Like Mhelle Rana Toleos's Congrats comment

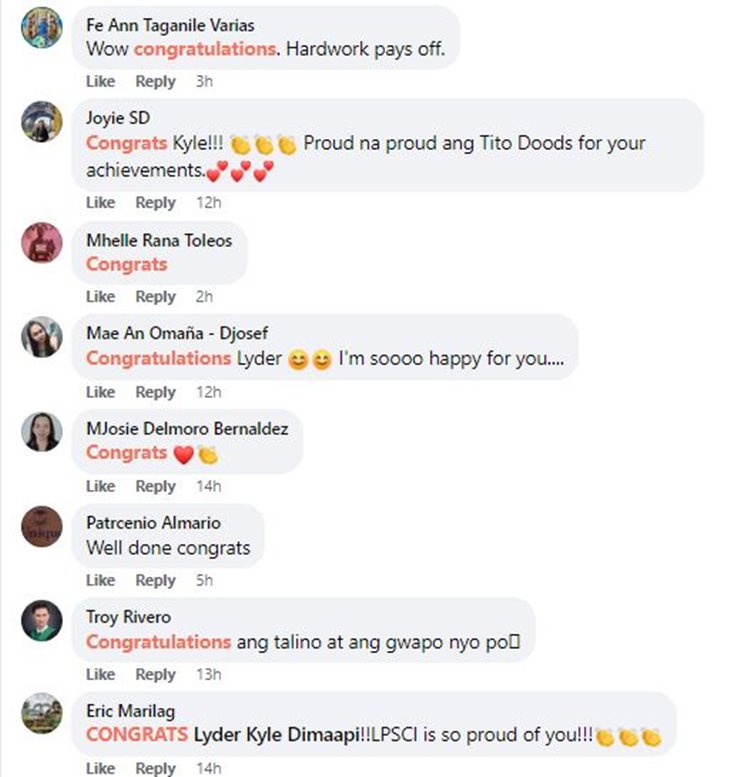(100, 296)
